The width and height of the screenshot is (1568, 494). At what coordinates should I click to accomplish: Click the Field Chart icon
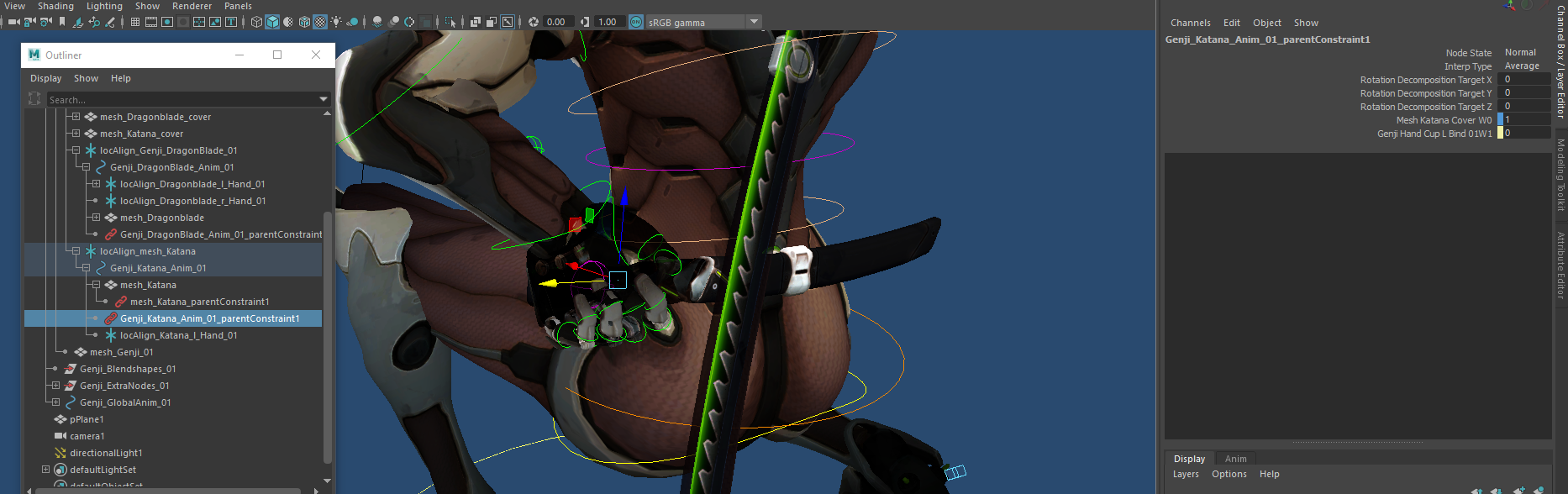[x=199, y=22]
